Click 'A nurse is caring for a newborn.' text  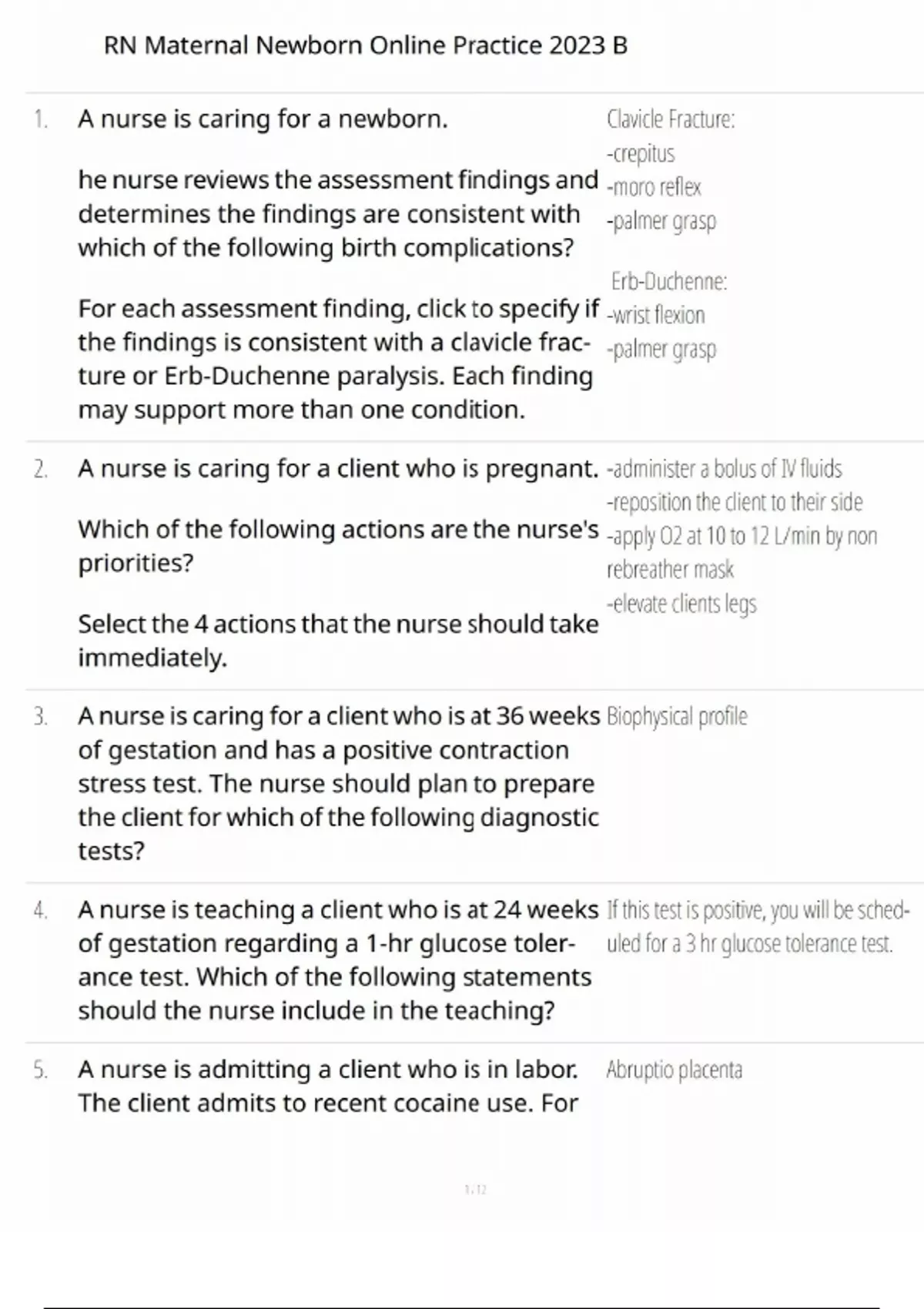click(263, 119)
